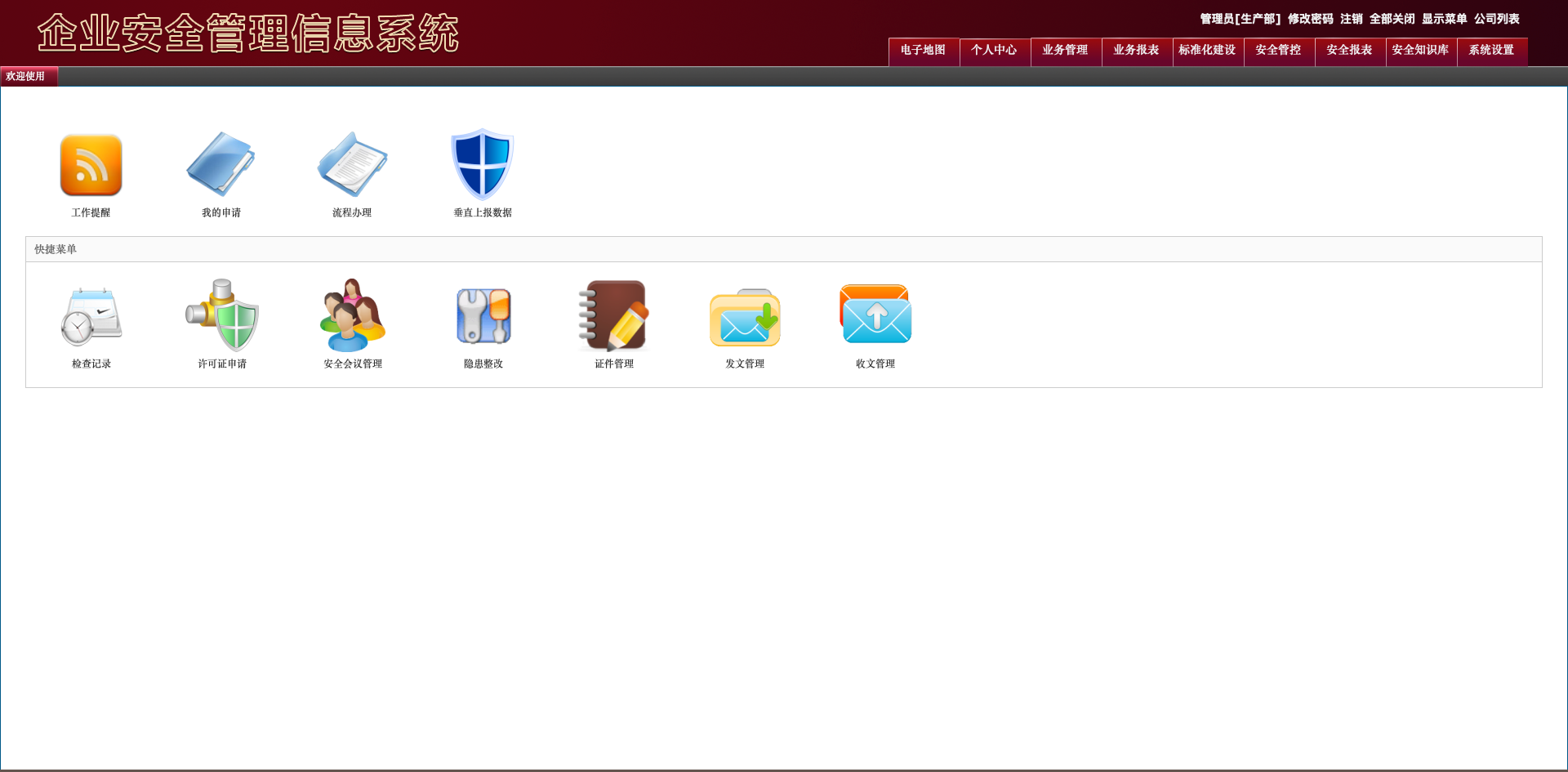
Task: Toggle the 显示菜单 link
Action: [1444, 19]
